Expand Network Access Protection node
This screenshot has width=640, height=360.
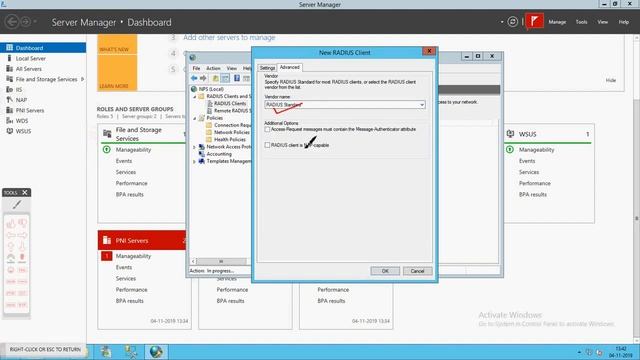[194, 147]
